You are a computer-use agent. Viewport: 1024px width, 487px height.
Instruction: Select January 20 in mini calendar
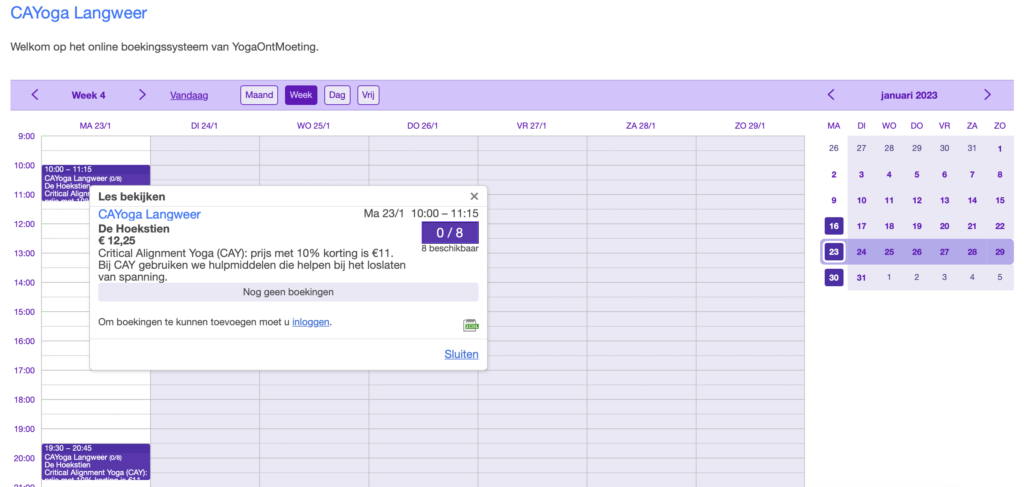[944, 226]
